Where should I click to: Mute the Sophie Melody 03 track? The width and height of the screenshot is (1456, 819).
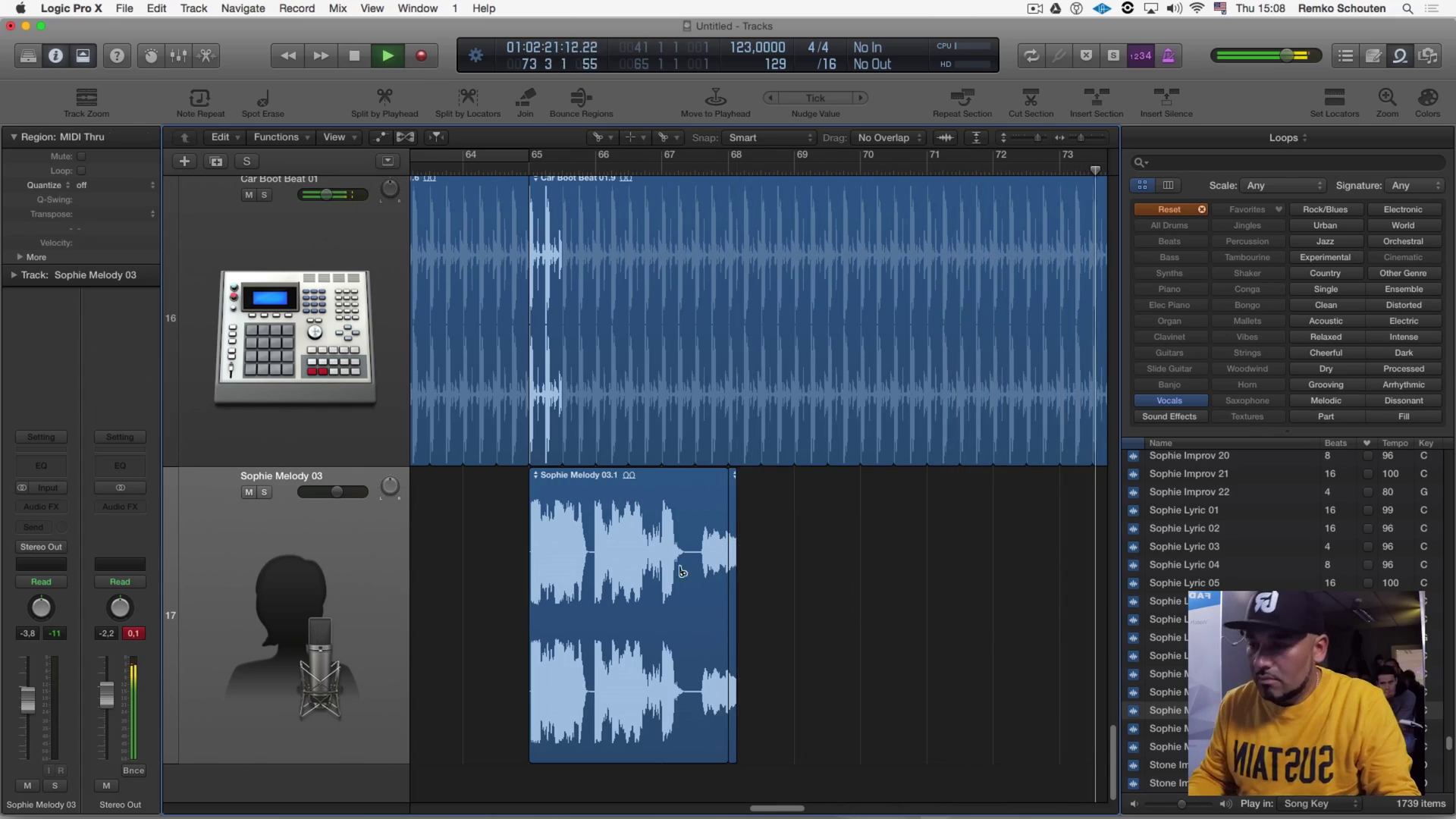(249, 492)
